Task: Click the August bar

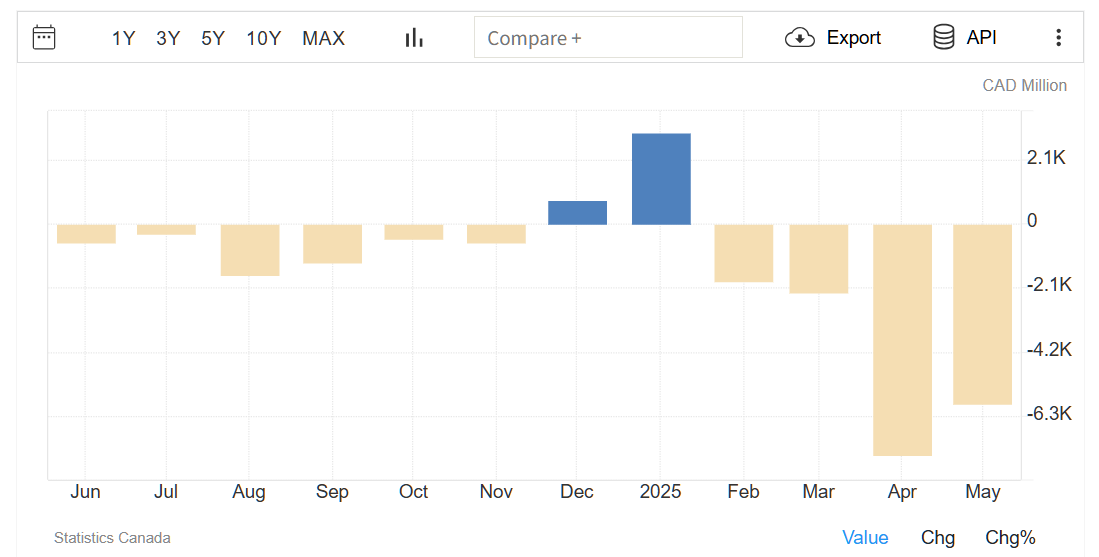Action: pyautogui.click(x=250, y=250)
